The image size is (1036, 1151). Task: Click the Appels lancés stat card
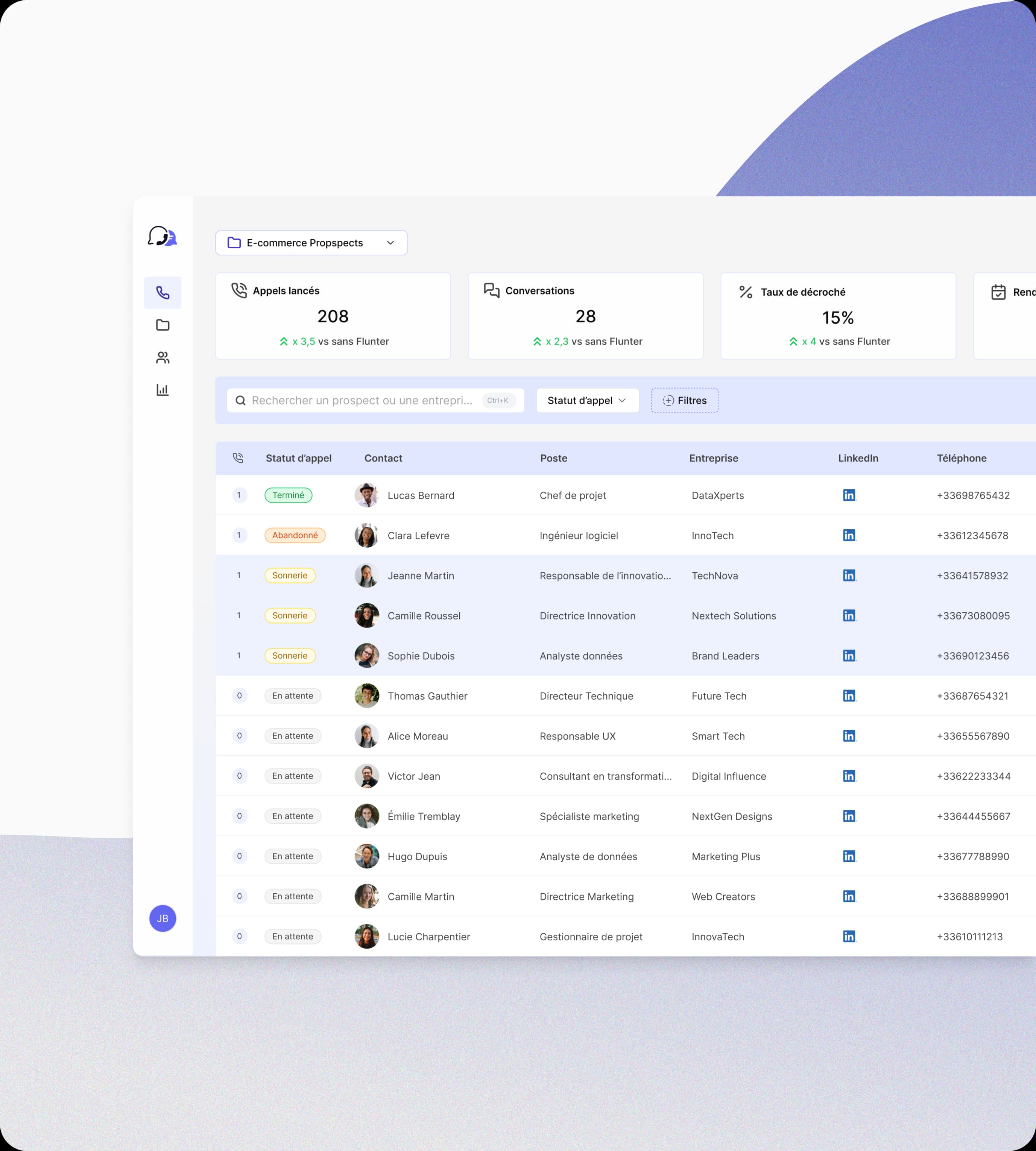333,316
